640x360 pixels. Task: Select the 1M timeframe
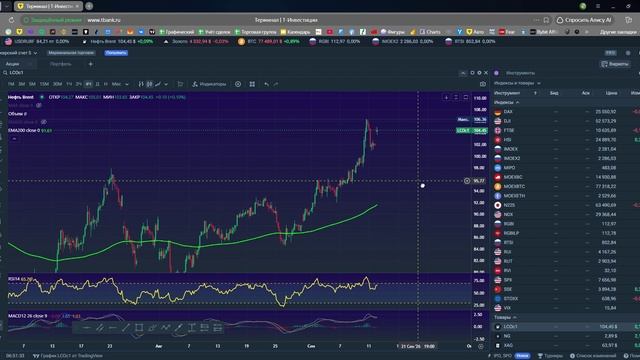11,84
